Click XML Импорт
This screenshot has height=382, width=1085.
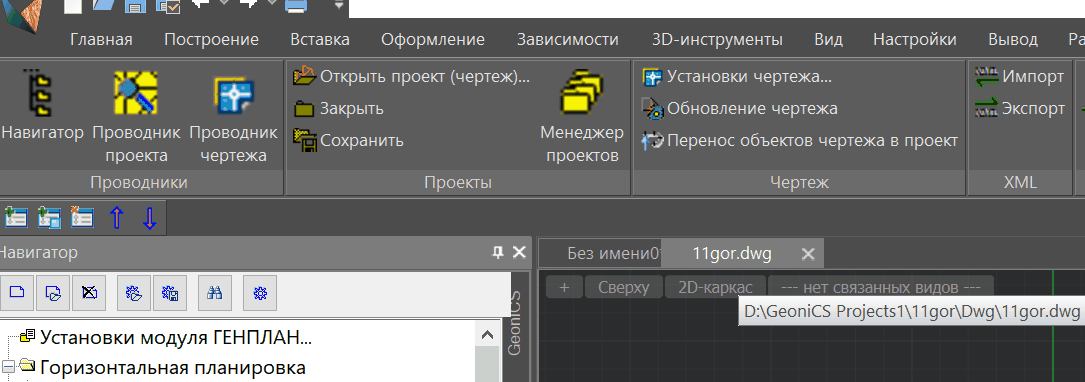pos(1019,76)
